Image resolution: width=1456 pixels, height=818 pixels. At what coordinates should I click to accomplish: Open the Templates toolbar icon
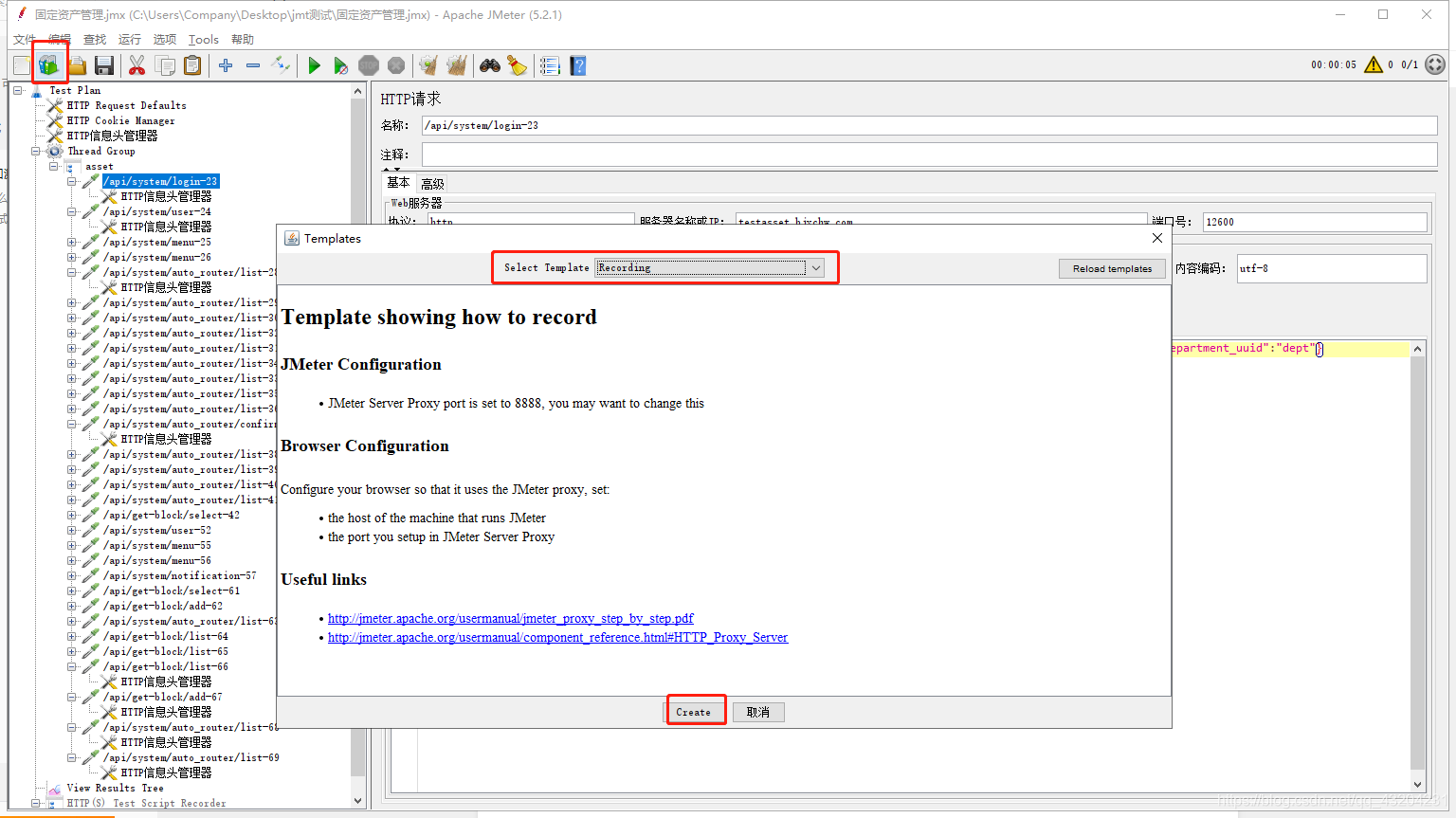(x=48, y=65)
